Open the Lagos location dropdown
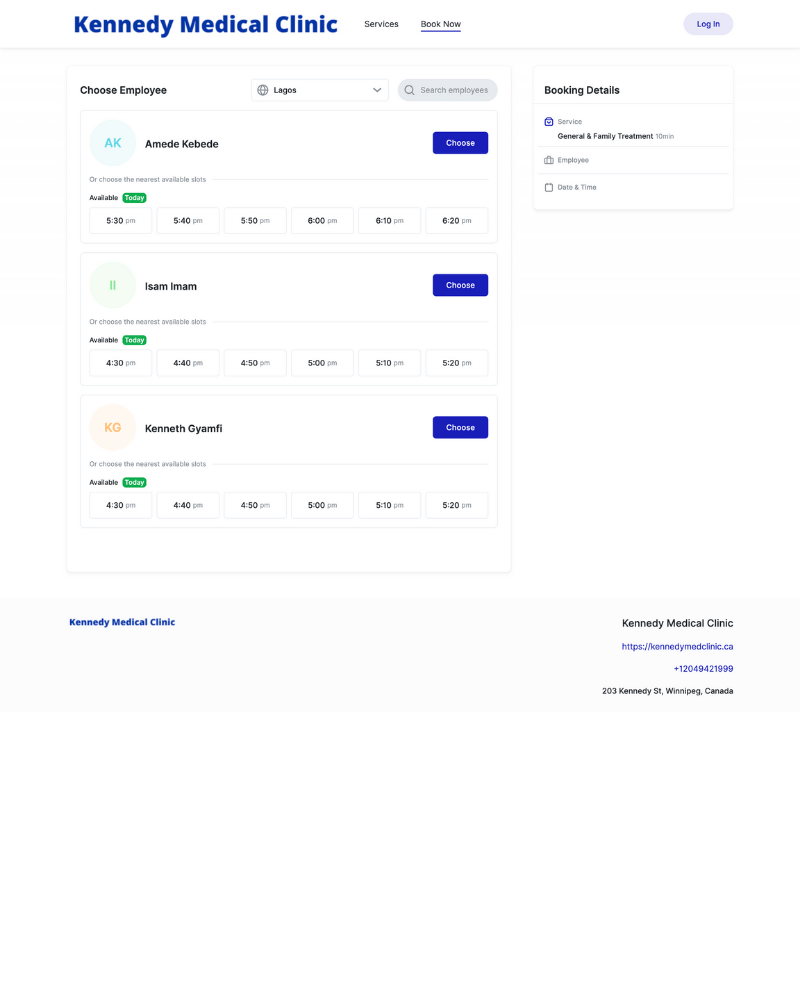This screenshot has width=800, height=1000. [319, 90]
